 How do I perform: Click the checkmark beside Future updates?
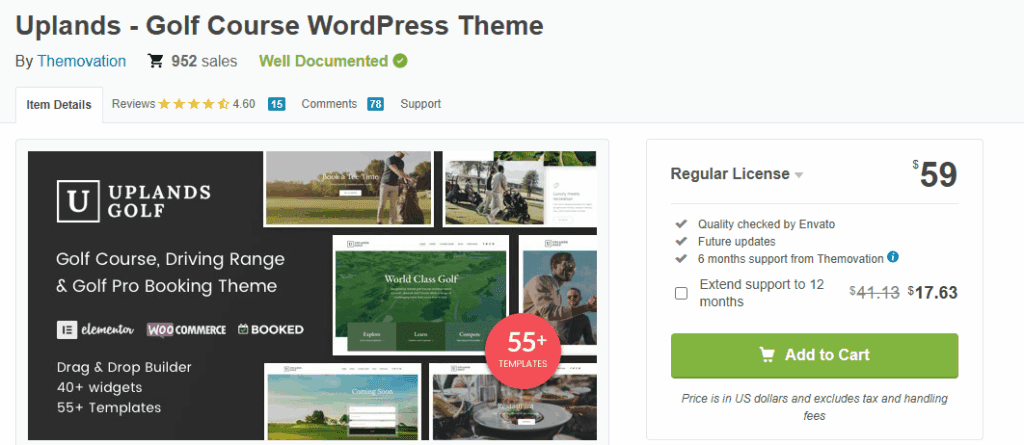[680, 241]
